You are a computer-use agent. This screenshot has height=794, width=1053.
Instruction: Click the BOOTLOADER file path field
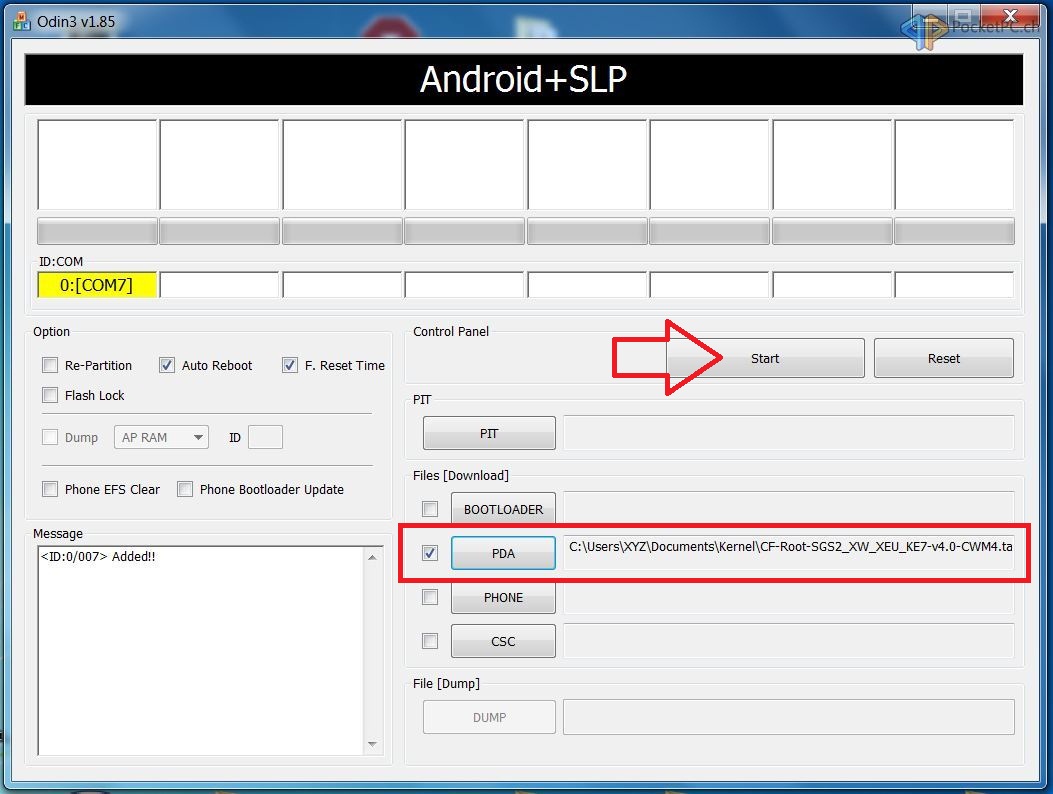pyautogui.click(x=788, y=508)
